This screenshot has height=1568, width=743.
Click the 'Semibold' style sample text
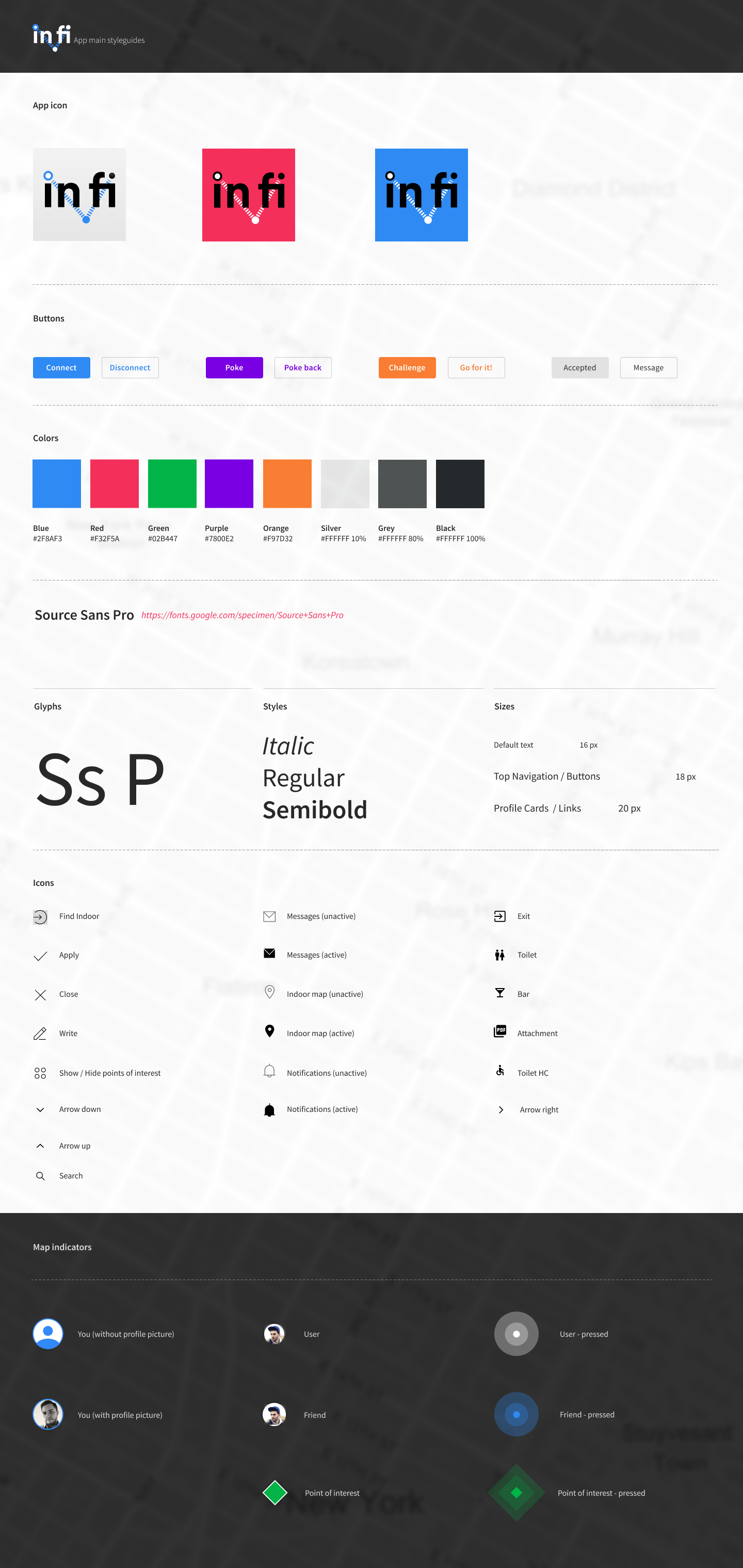[x=315, y=810]
